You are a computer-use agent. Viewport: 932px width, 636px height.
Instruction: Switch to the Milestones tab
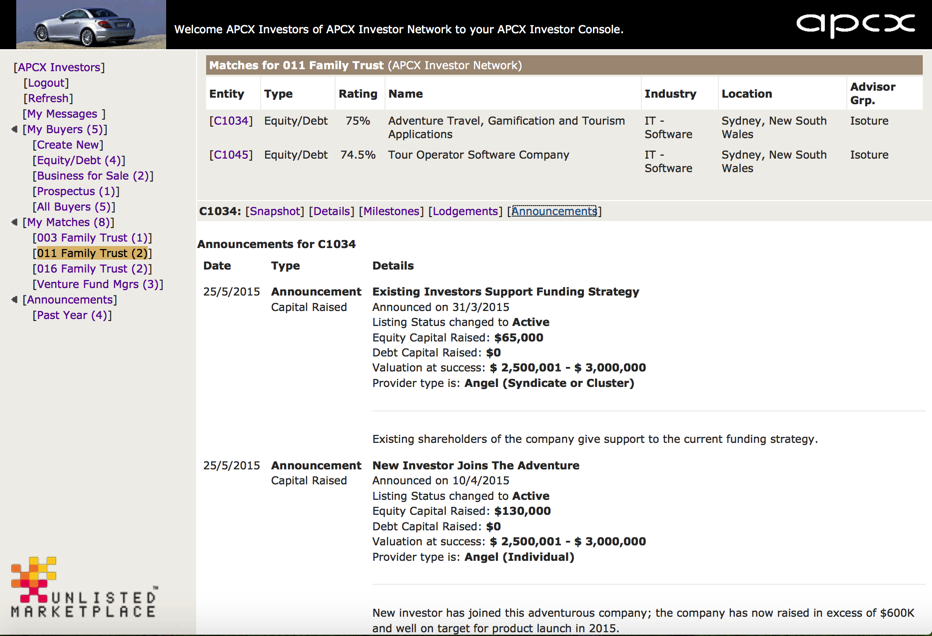391,212
